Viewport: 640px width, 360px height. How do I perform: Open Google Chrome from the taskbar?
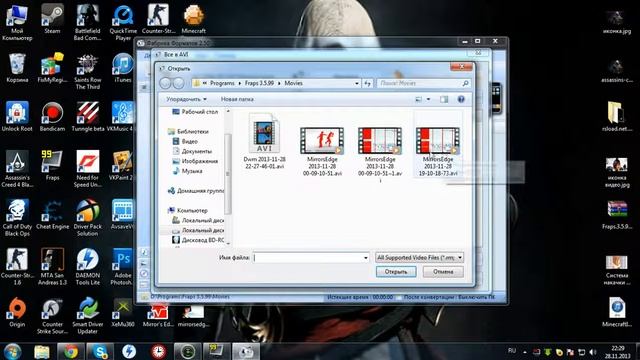[x=71, y=351]
